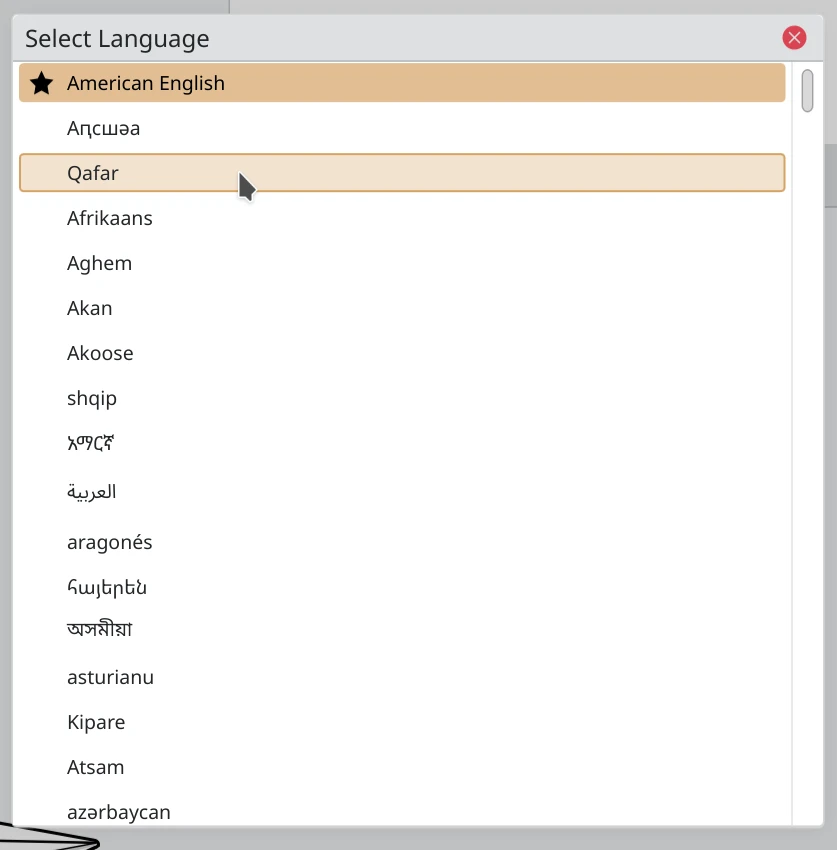Viewport: 837px width, 850px height.
Task: Select Aghem language
Action: point(402,263)
